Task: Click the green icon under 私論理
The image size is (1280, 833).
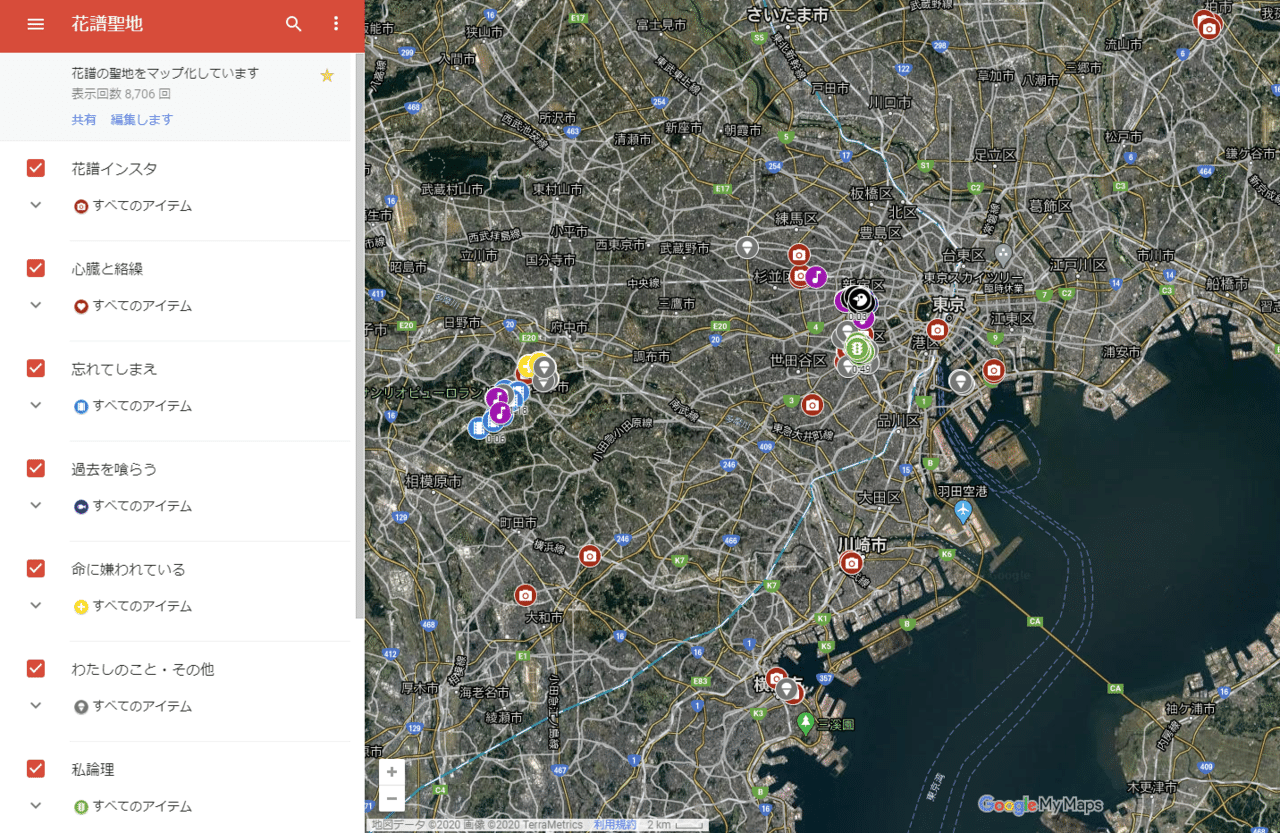Action: (81, 806)
